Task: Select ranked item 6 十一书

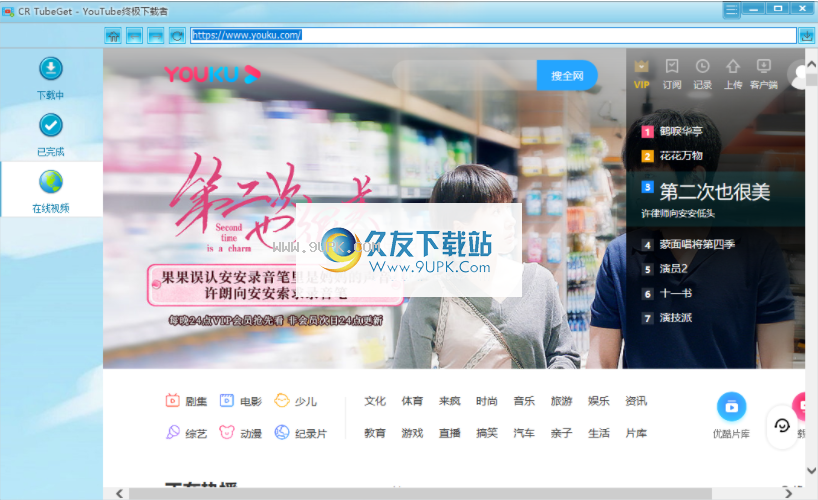Action: click(x=667, y=293)
